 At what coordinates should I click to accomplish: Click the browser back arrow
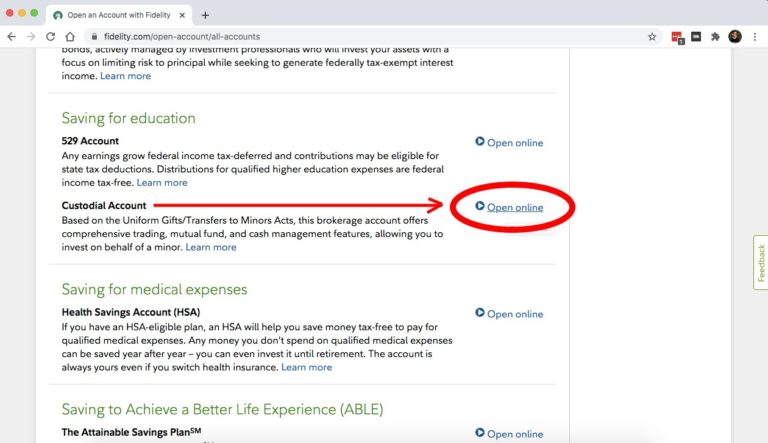(11, 36)
